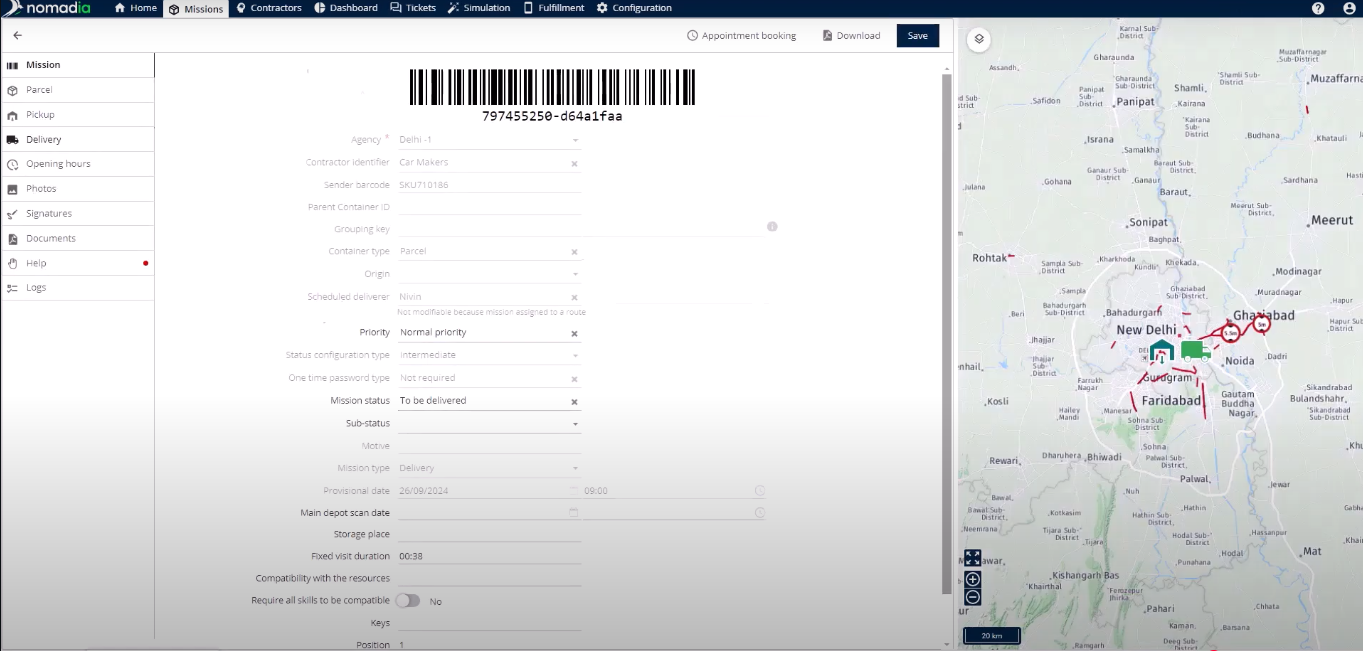Click the Grouping key field
The image size is (1363, 651).
click(580, 229)
